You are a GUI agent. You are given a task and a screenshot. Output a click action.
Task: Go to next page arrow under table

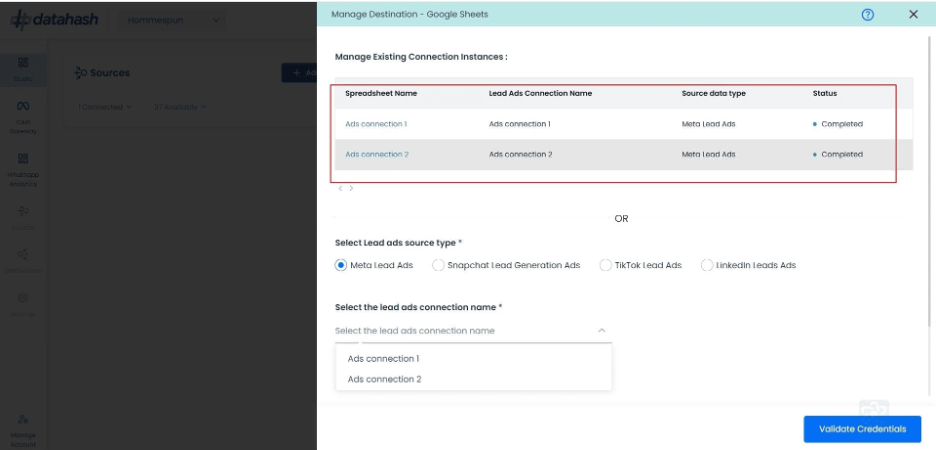click(x=351, y=188)
